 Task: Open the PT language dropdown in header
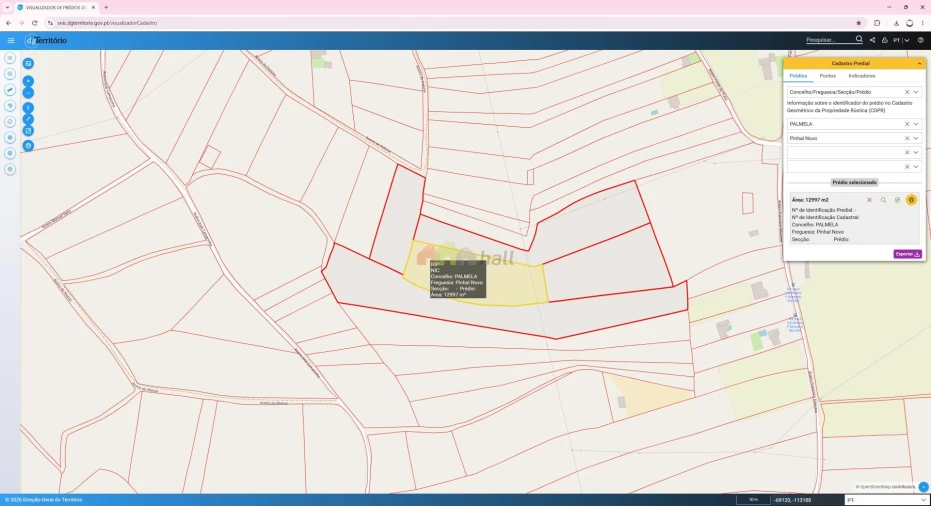coord(901,40)
